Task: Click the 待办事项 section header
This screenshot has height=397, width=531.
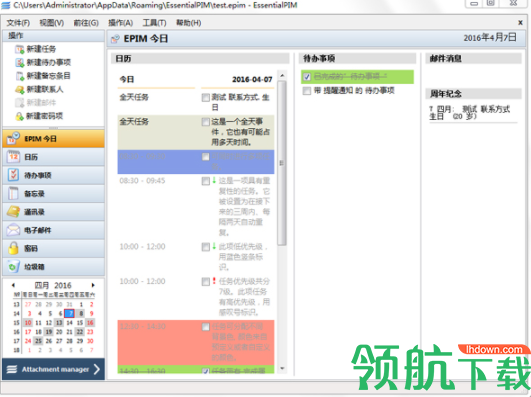Action: point(358,59)
